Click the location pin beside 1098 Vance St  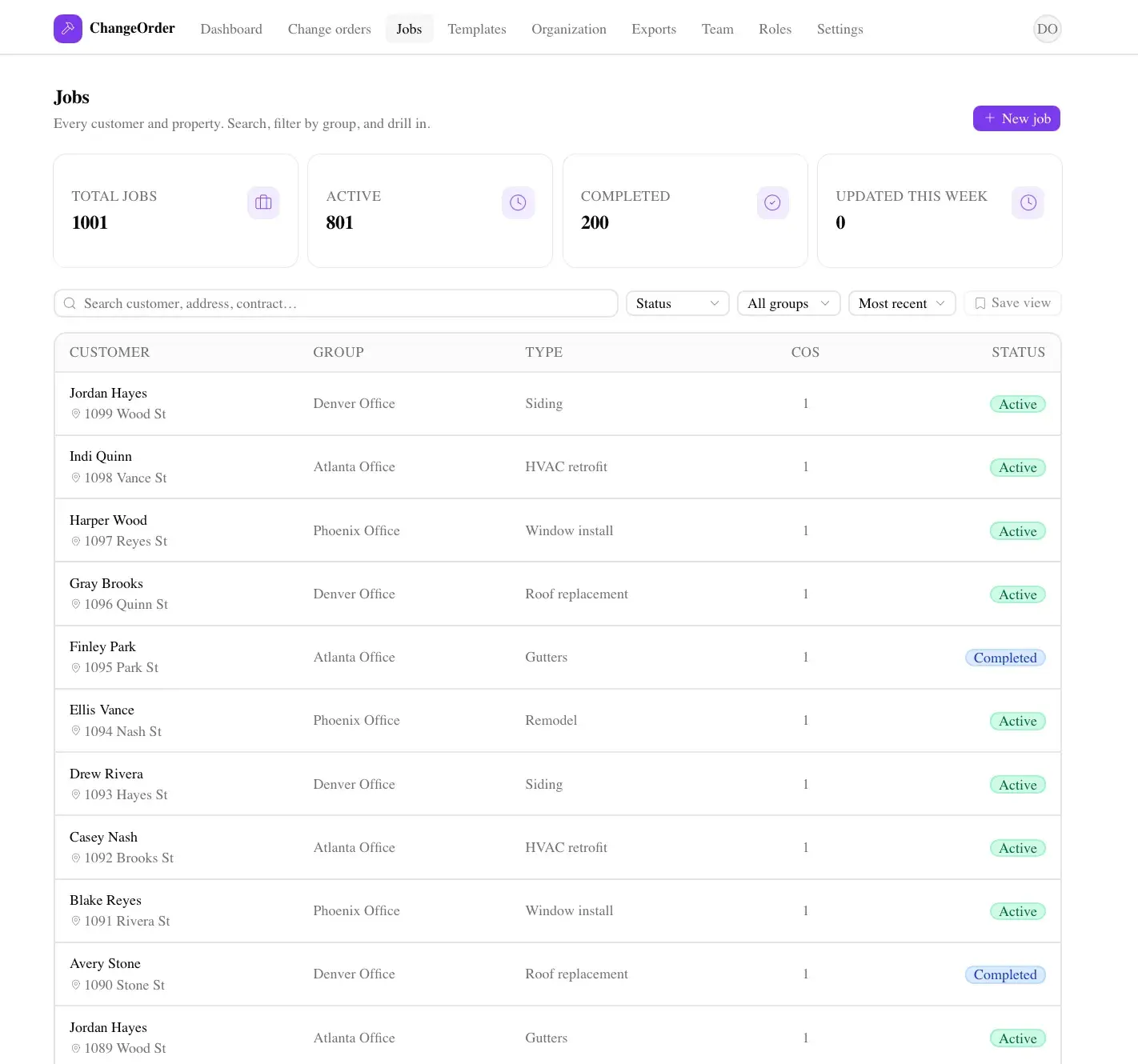pos(76,478)
